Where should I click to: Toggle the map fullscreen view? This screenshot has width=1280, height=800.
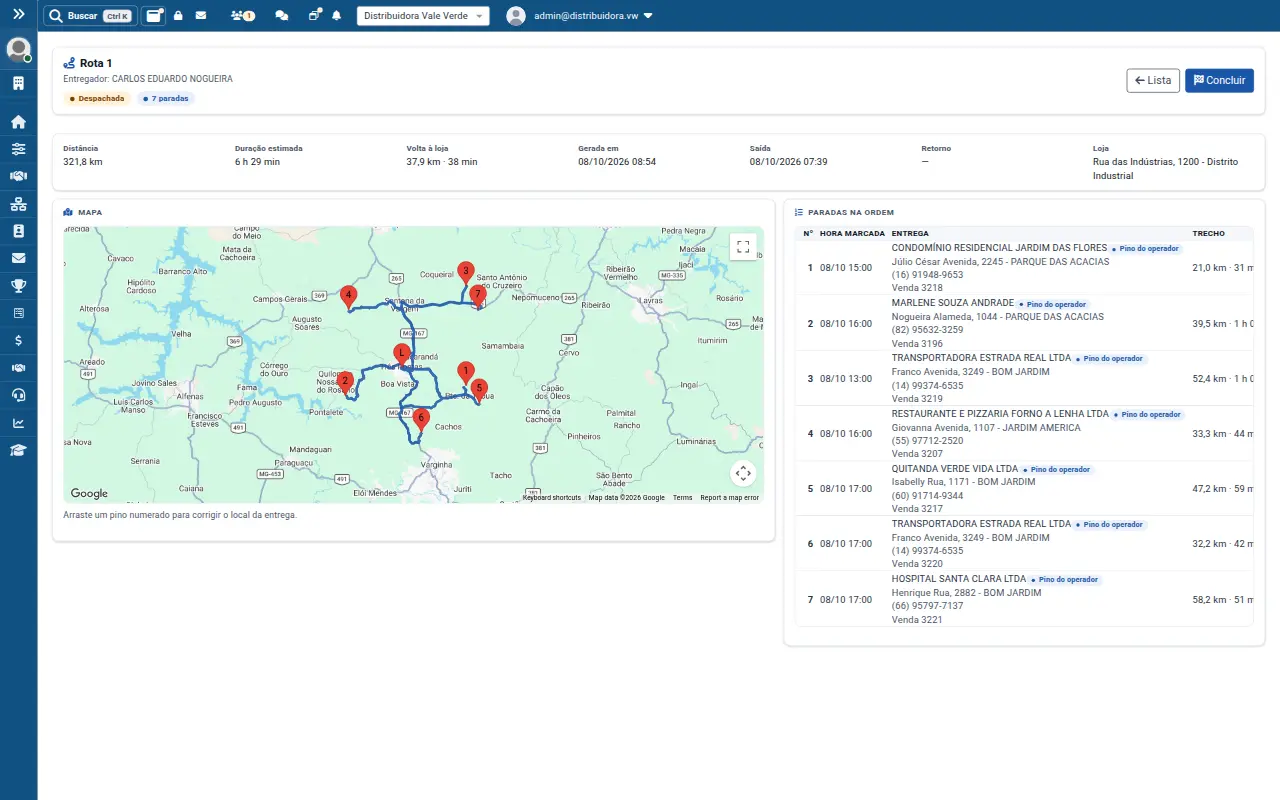click(x=743, y=246)
